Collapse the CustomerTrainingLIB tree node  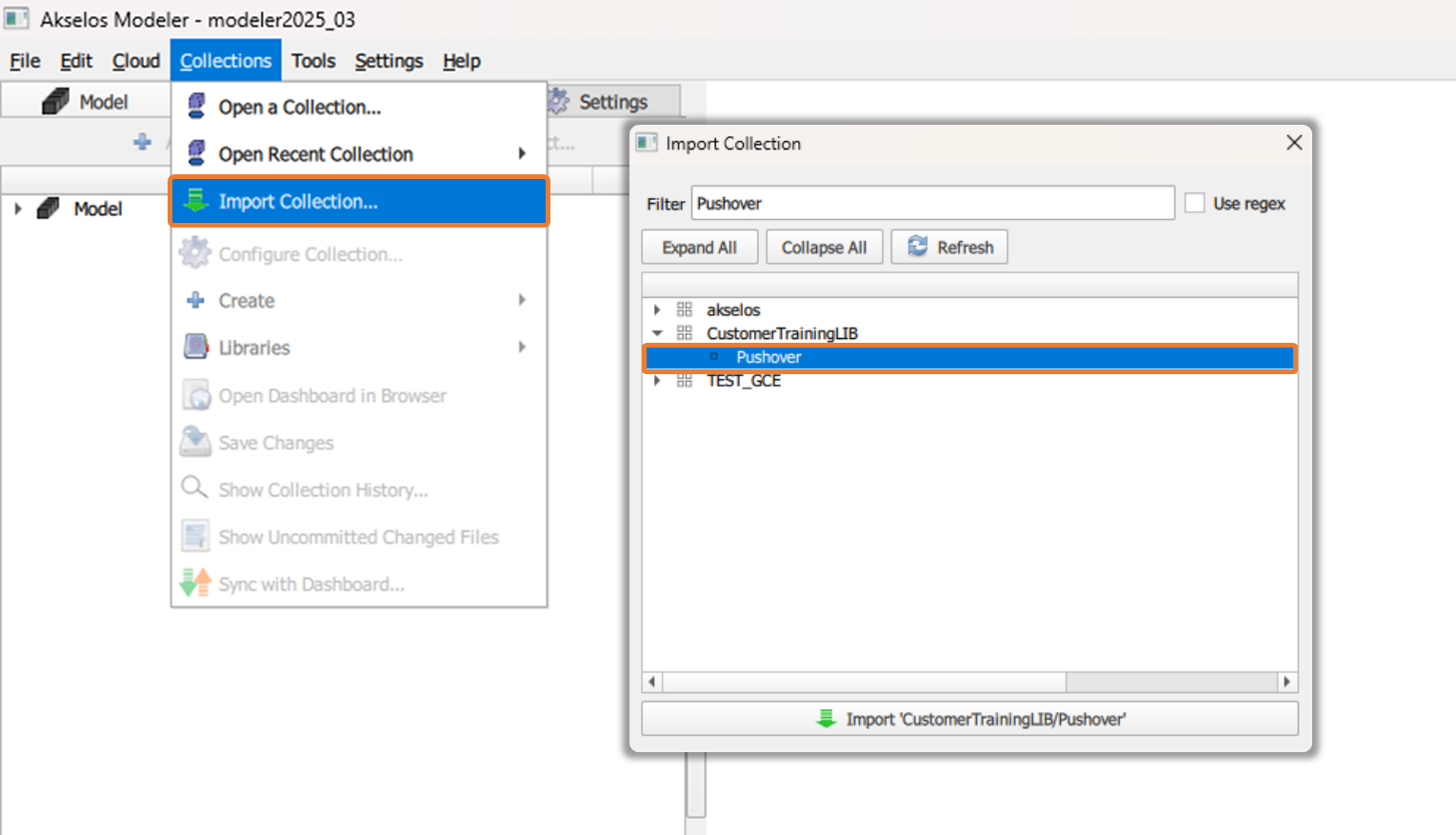click(x=657, y=333)
